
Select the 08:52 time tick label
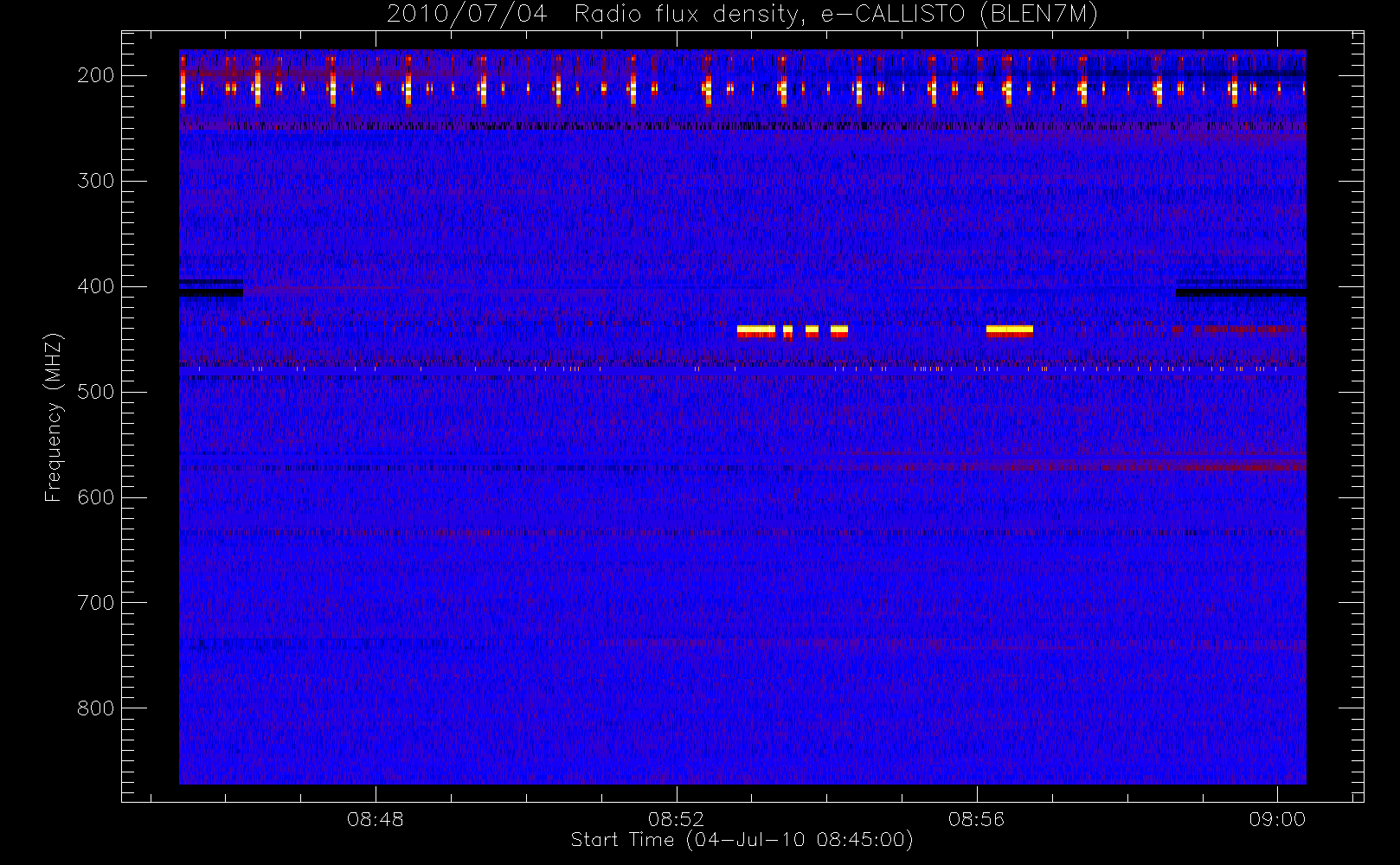point(677,819)
